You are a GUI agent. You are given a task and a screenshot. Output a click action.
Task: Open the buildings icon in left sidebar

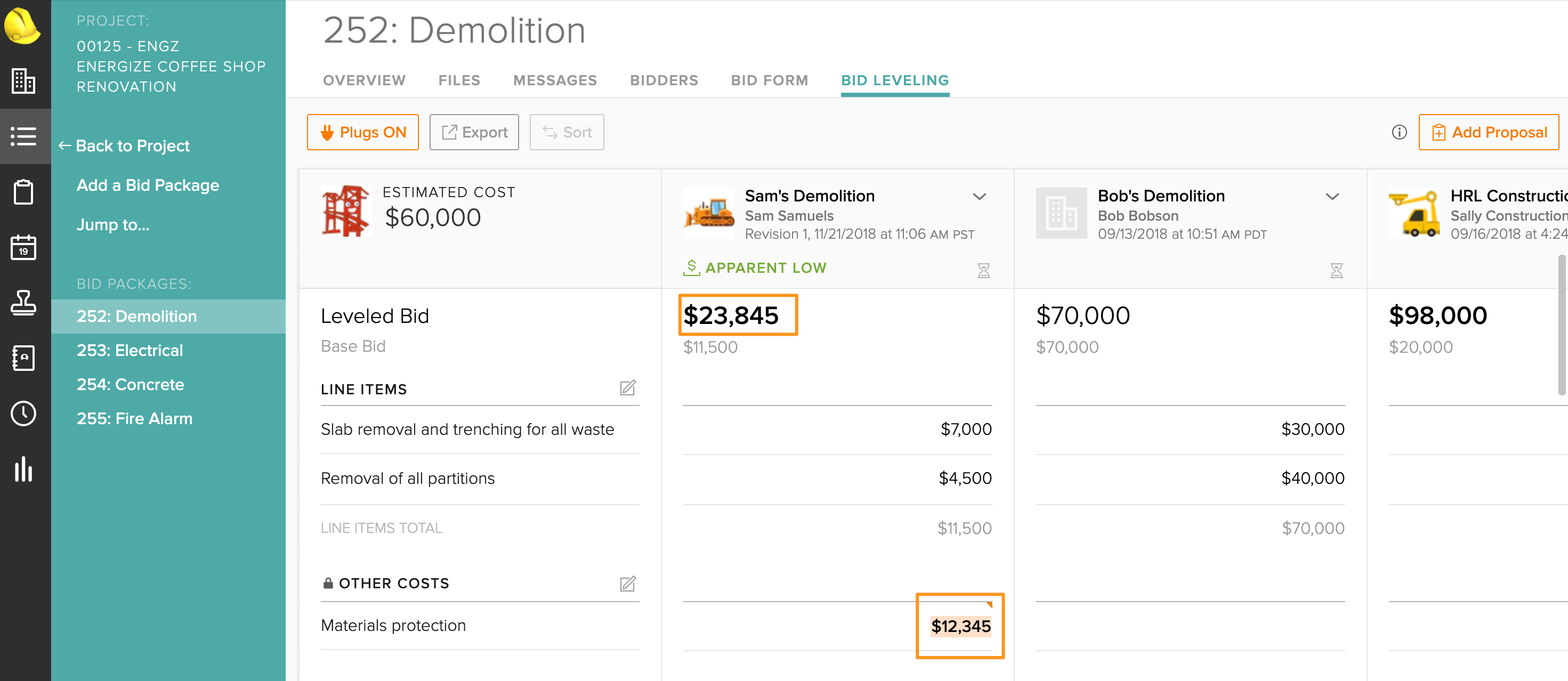click(x=23, y=80)
